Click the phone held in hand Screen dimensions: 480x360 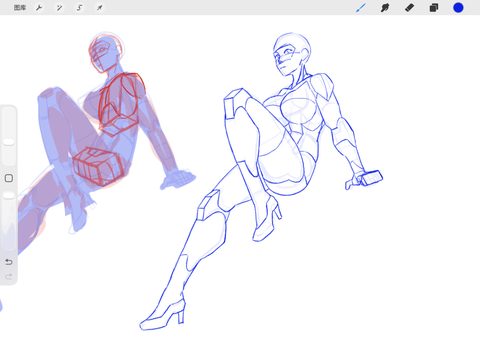coord(372,178)
